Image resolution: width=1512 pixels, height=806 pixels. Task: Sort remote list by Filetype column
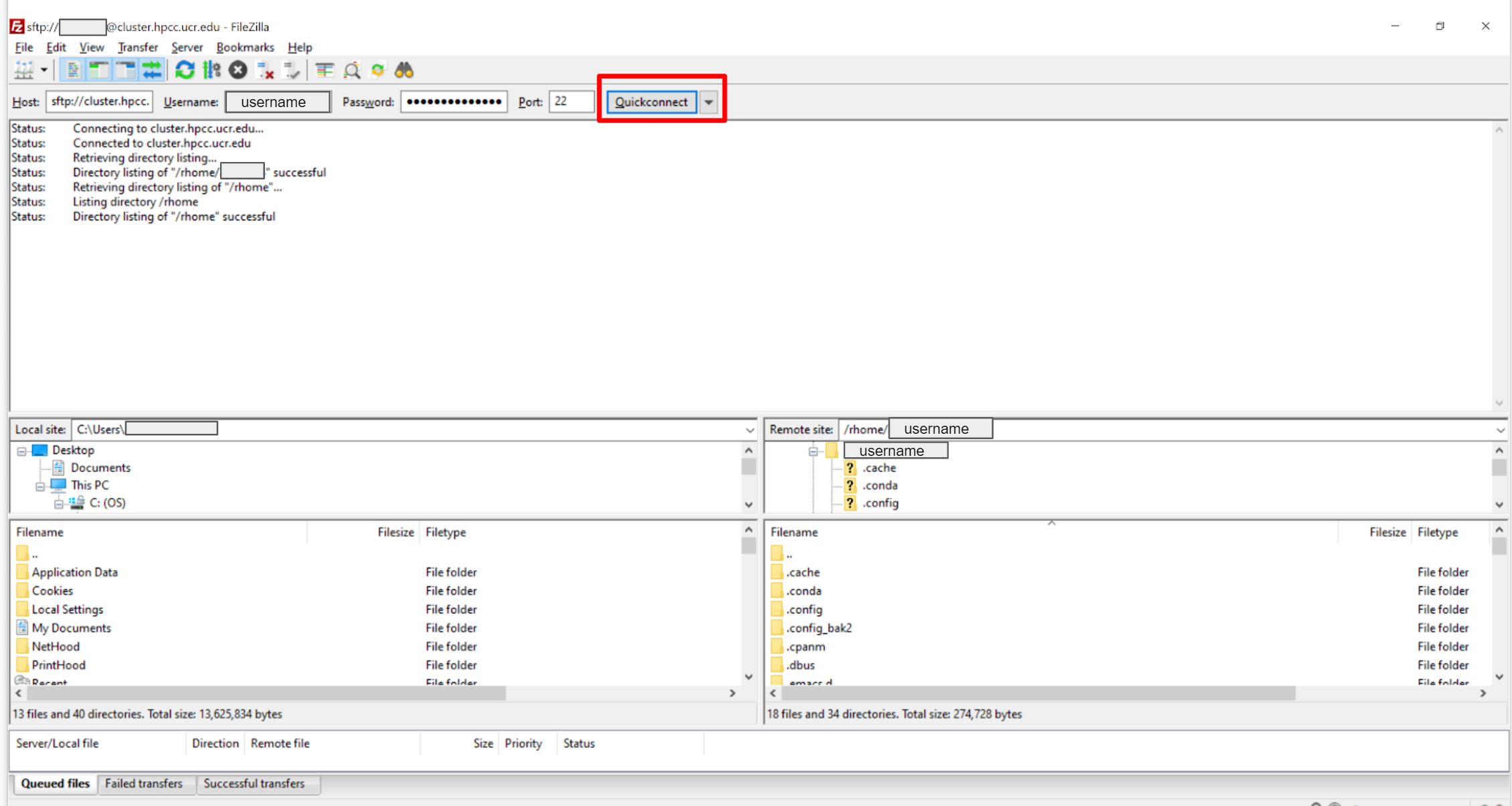[1450, 532]
